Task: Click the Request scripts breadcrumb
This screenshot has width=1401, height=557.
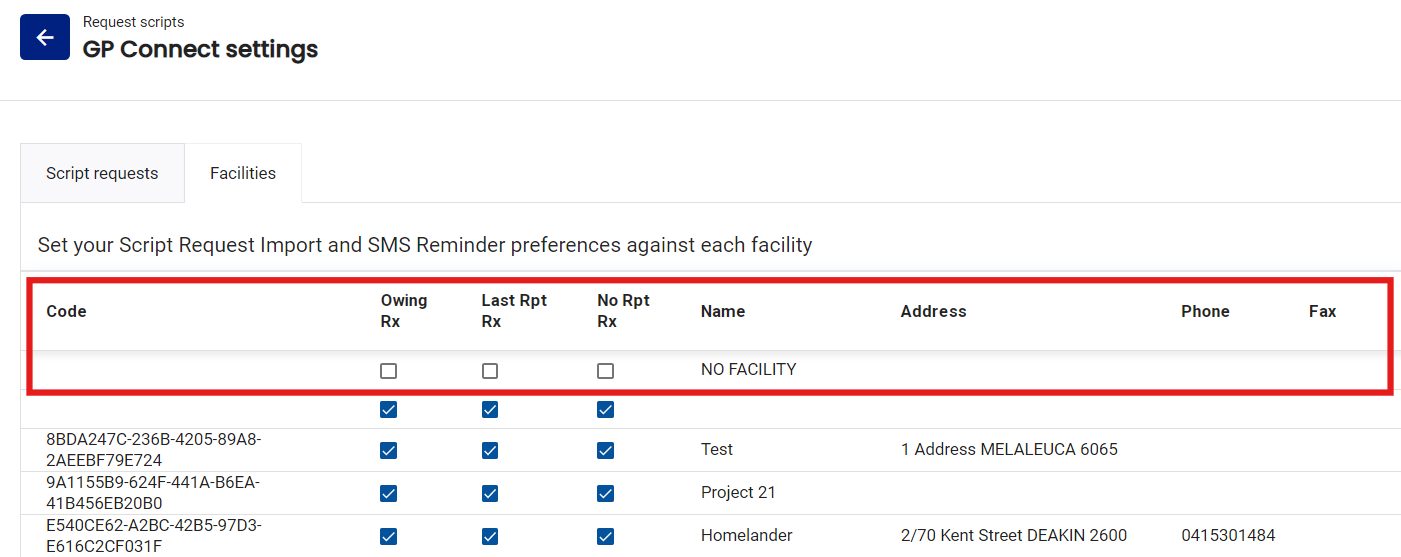Action: point(133,22)
